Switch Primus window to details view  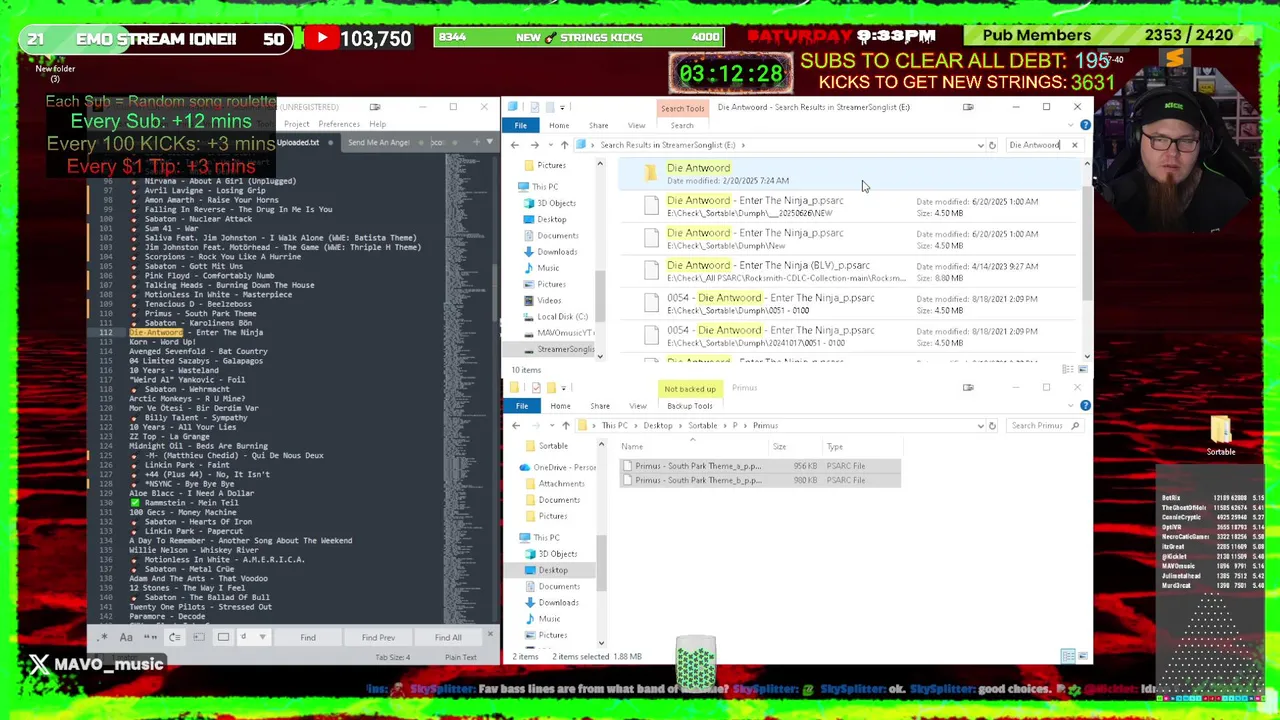pyautogui.click(x=1067, y=656)
